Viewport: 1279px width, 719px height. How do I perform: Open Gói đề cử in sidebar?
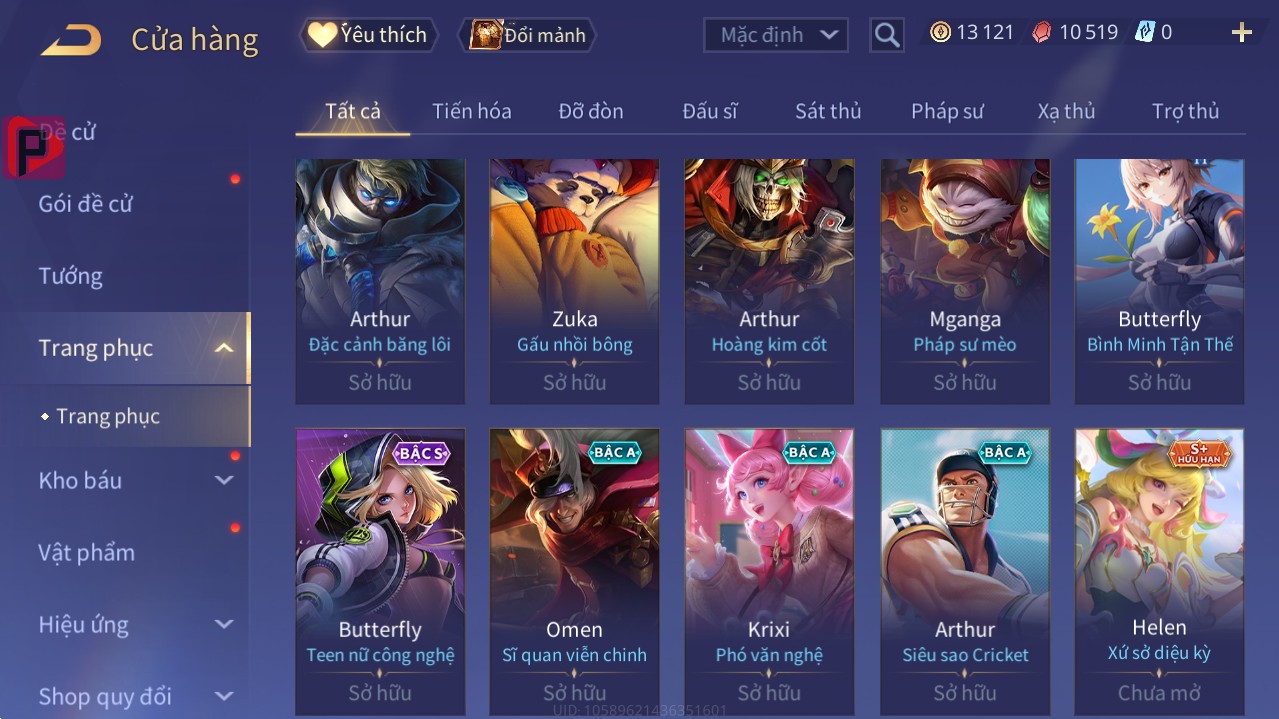coord(85,204)
